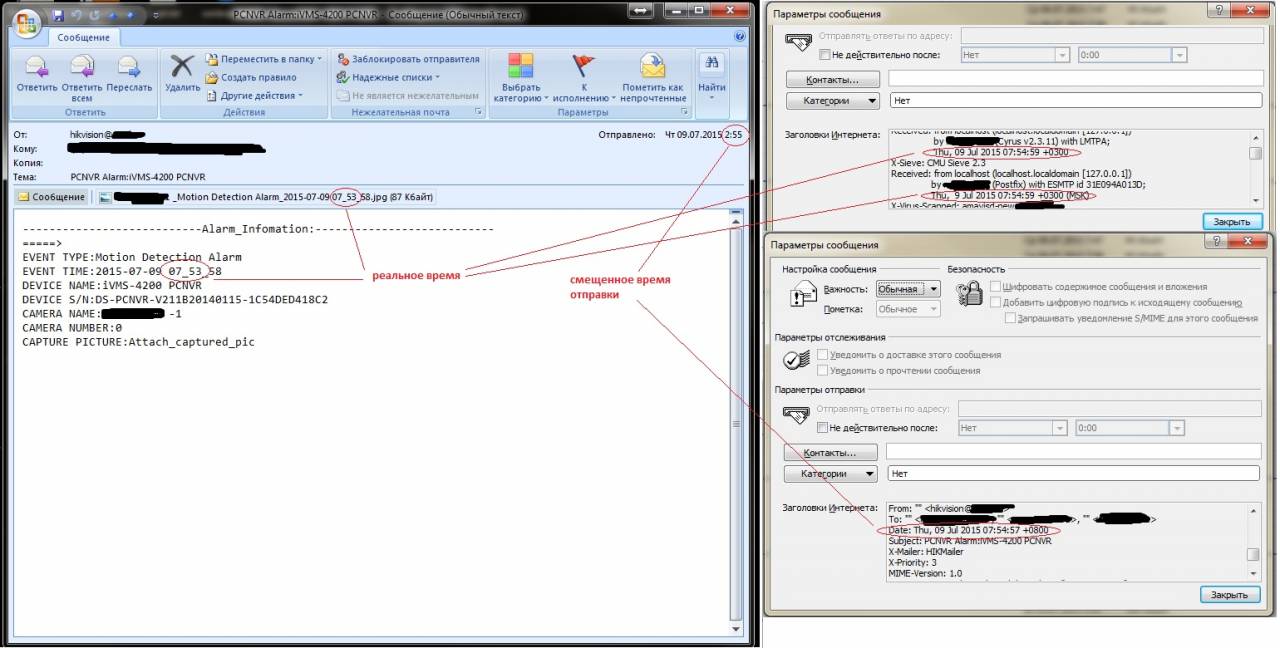Image resolution: width=1280 pixels, height=648 pixels.
Task: Click headers scrollbar in upper dialog
Action: click(x=1255, y=167)
